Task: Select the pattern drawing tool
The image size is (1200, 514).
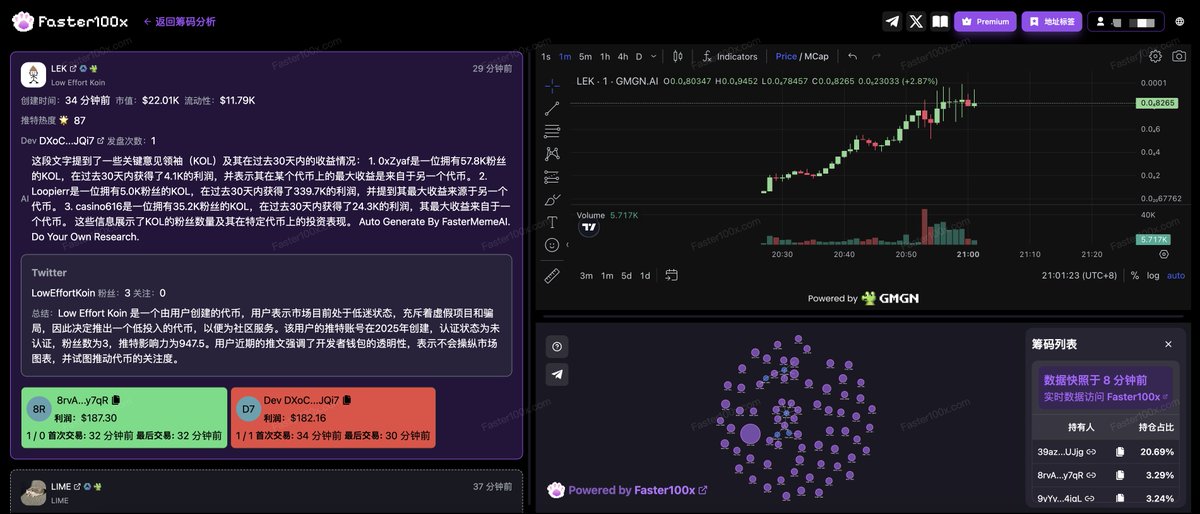Action: [552, 154]
